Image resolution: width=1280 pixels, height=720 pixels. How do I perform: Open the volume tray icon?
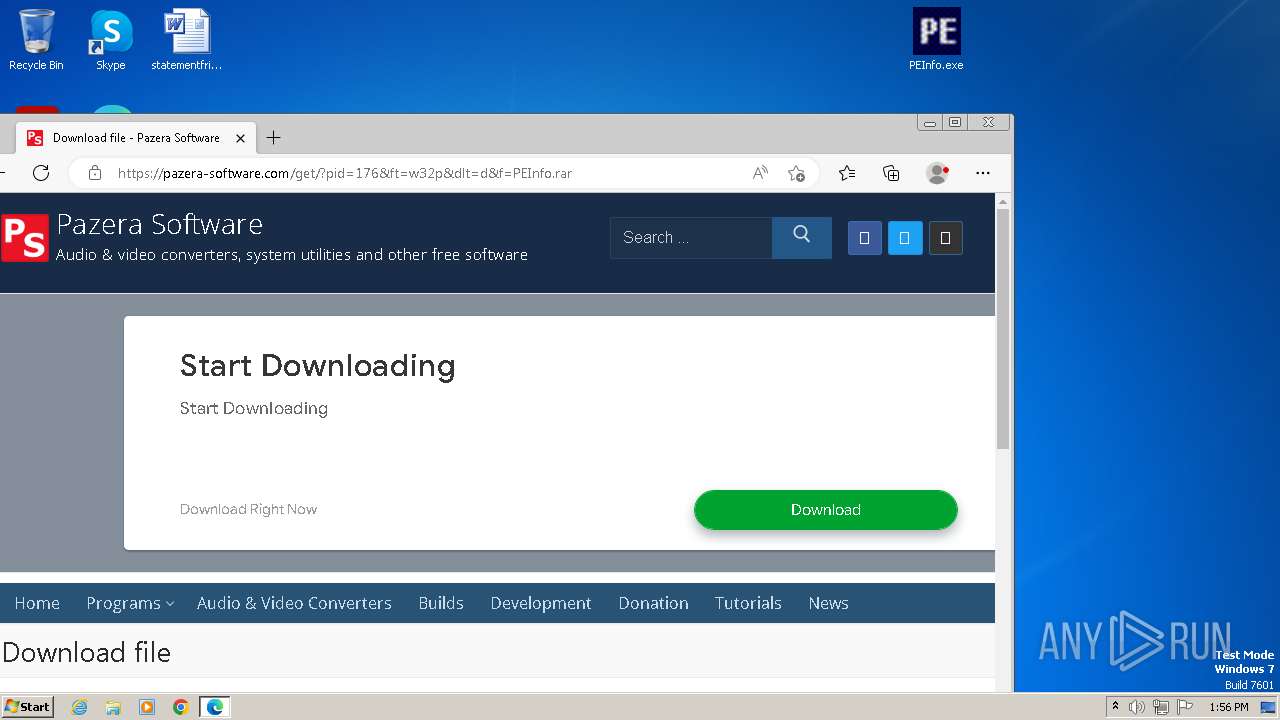click(1137, 707)
